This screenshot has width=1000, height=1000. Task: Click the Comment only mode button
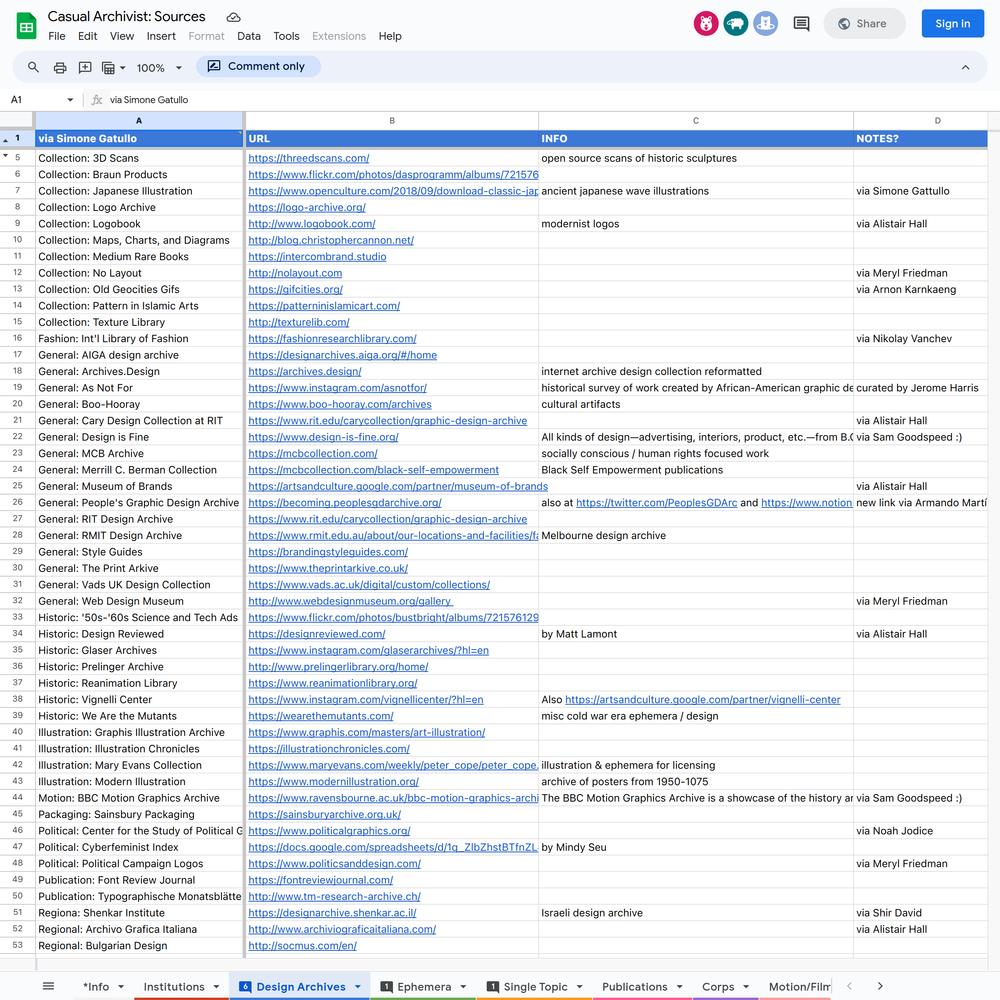click(x=258, y=66)
